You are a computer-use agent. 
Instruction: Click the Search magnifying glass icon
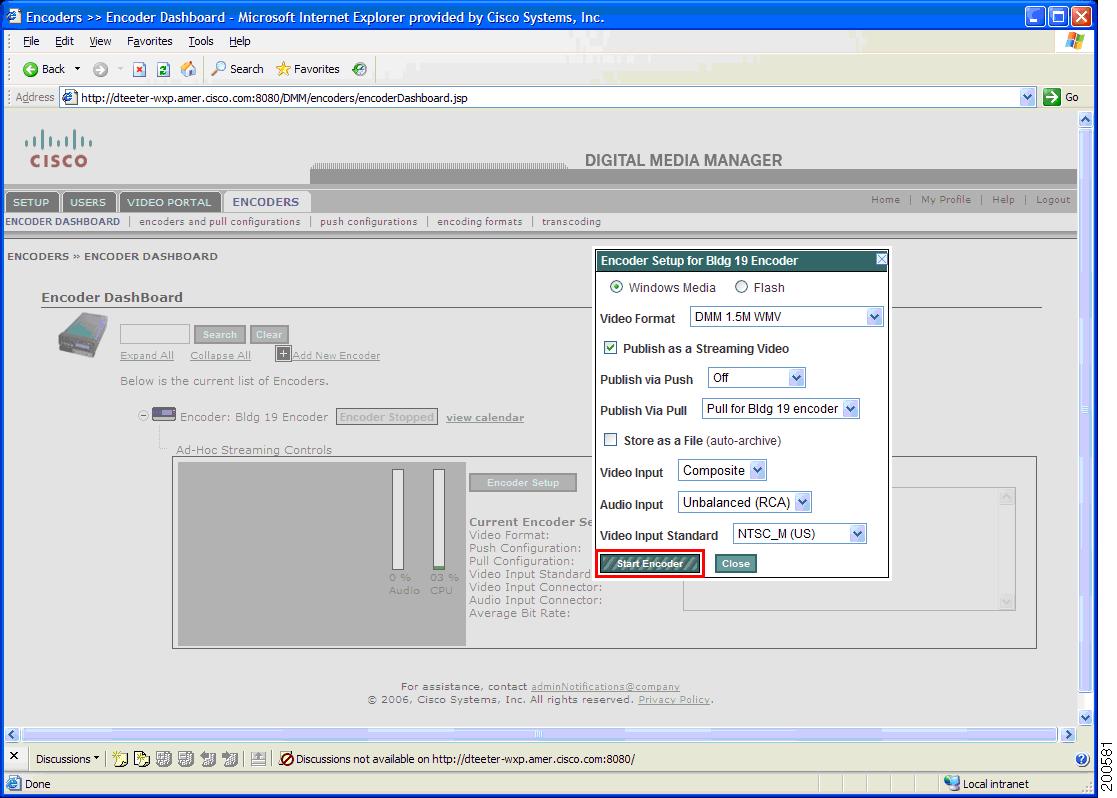220,69
